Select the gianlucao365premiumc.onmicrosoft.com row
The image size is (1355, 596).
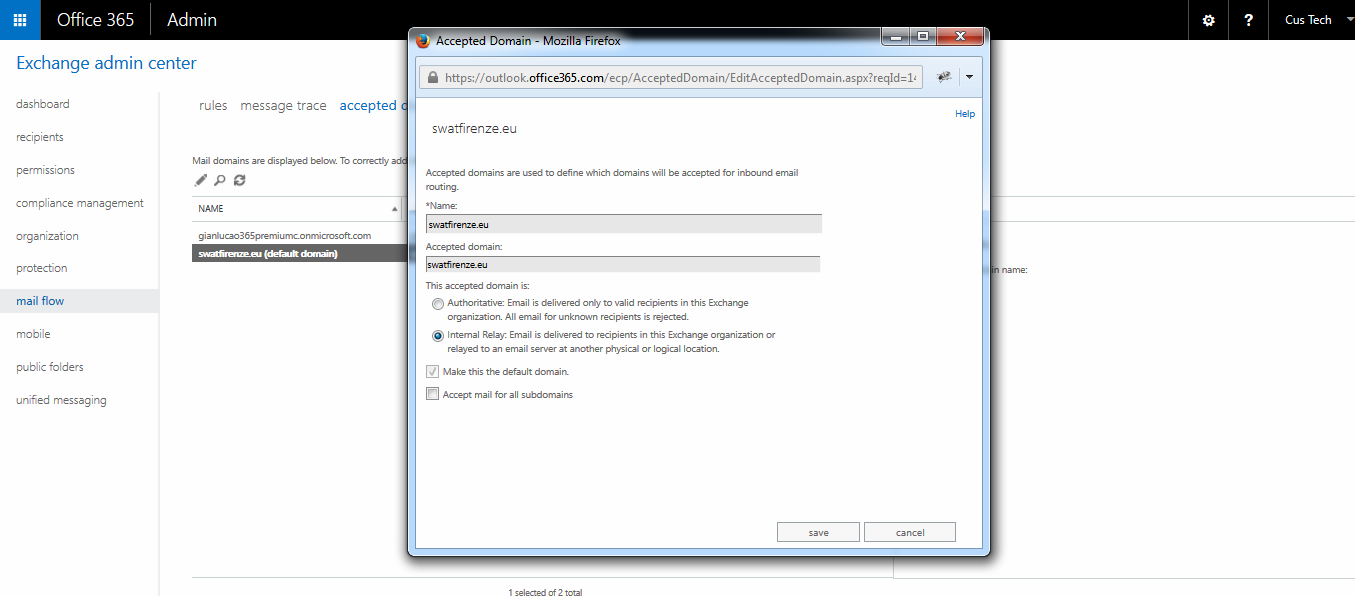click(300, 235)
